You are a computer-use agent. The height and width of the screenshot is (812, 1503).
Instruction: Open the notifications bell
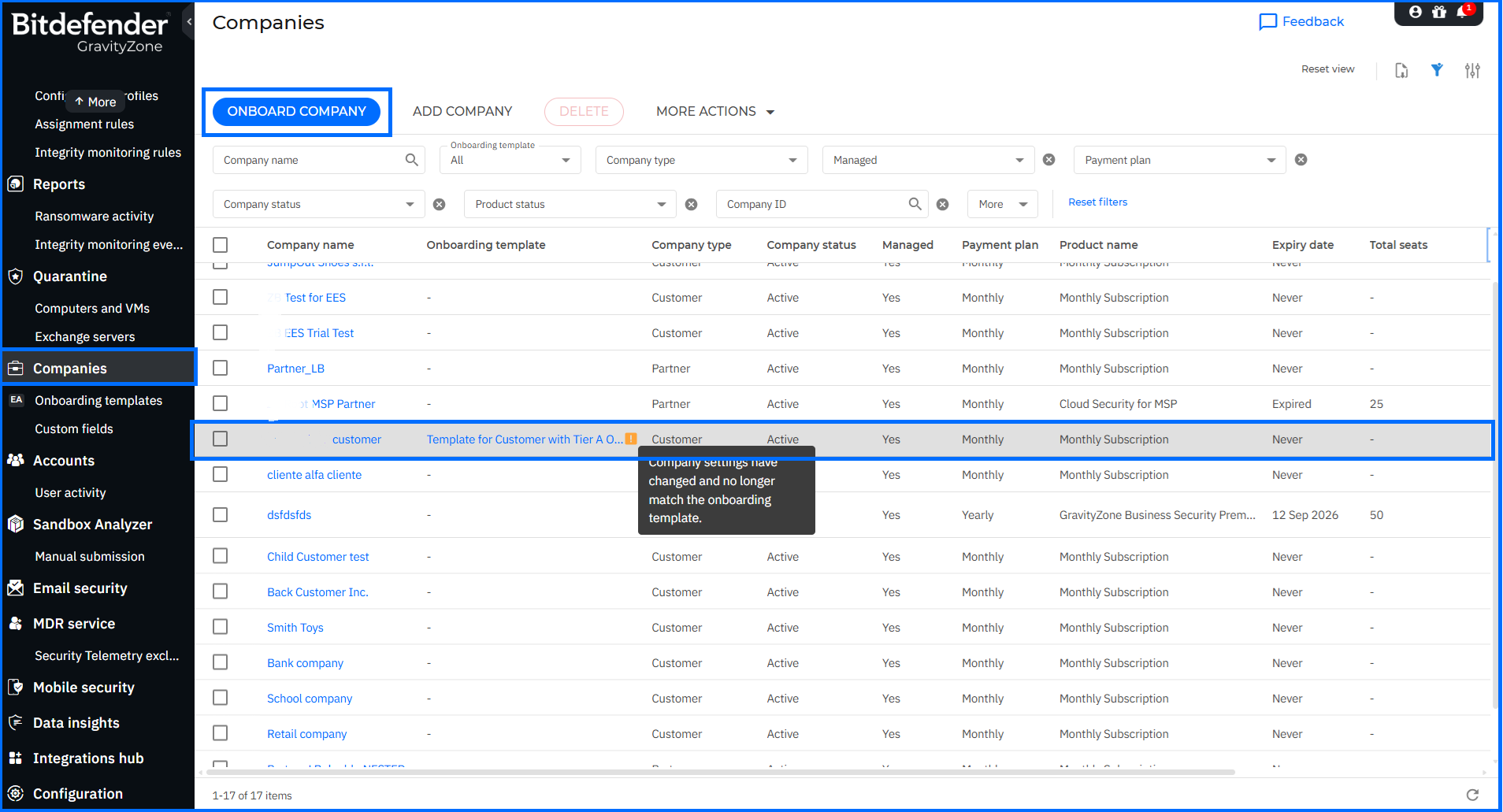click(1463, 12)
